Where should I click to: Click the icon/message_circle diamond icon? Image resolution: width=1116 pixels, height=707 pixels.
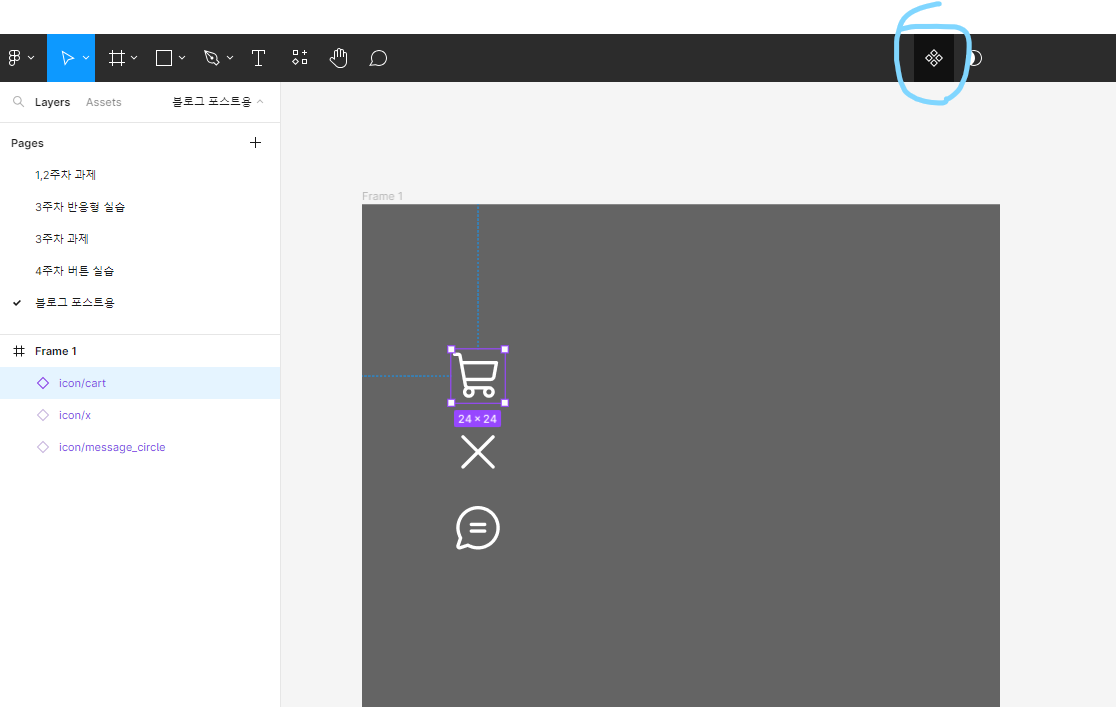coord(43,447)
